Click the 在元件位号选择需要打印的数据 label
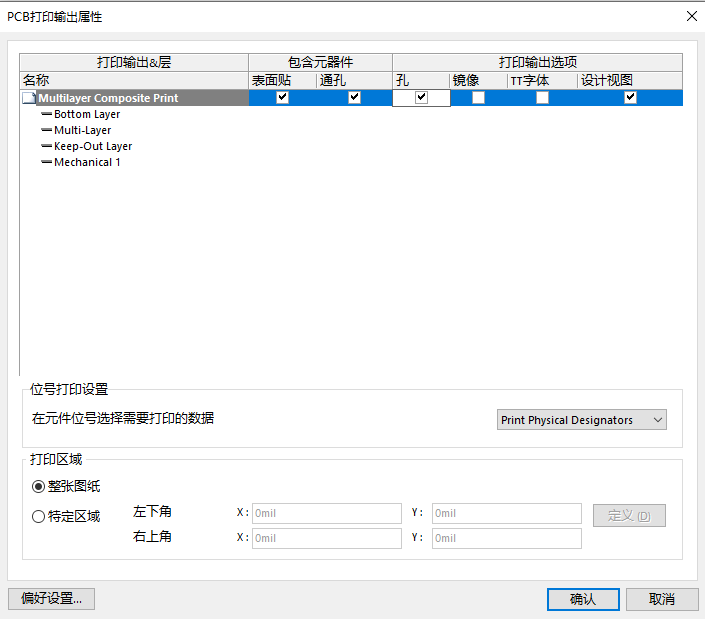The height and width of the screenshot is (619, 705). click(x=123, y=418)
